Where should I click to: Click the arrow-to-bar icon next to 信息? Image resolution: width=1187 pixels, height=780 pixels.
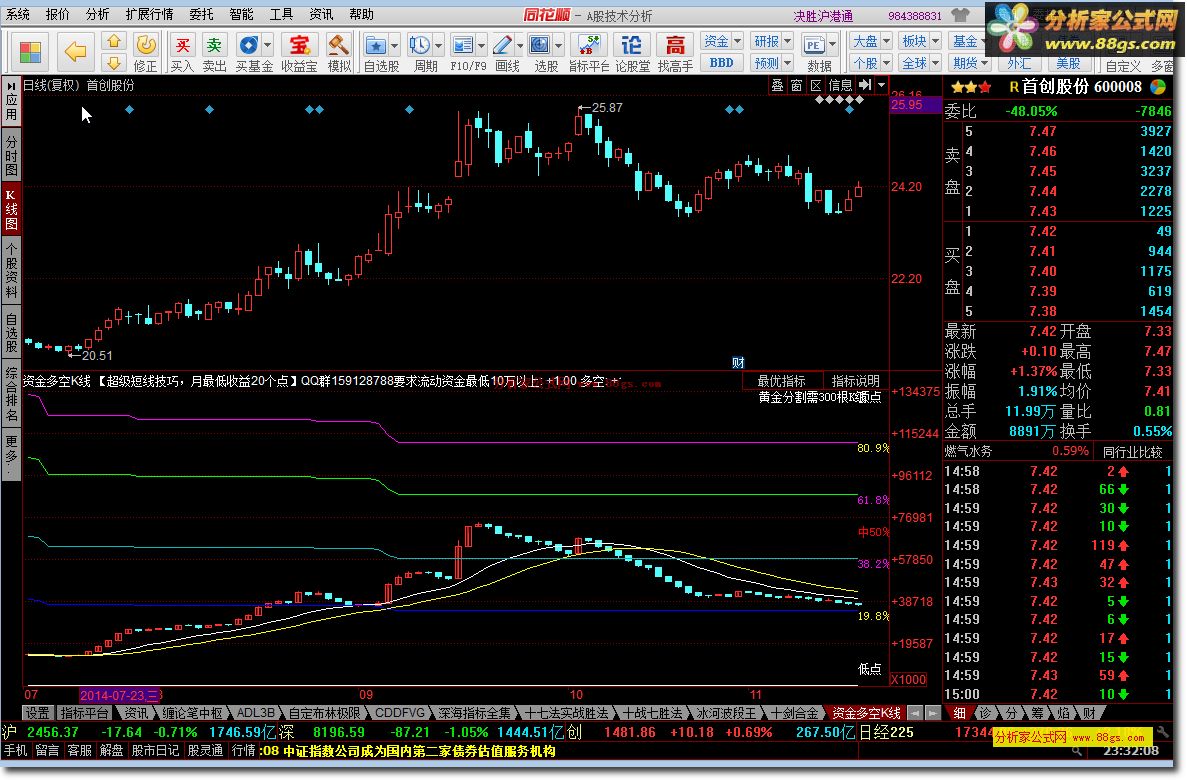pos(865,86)
